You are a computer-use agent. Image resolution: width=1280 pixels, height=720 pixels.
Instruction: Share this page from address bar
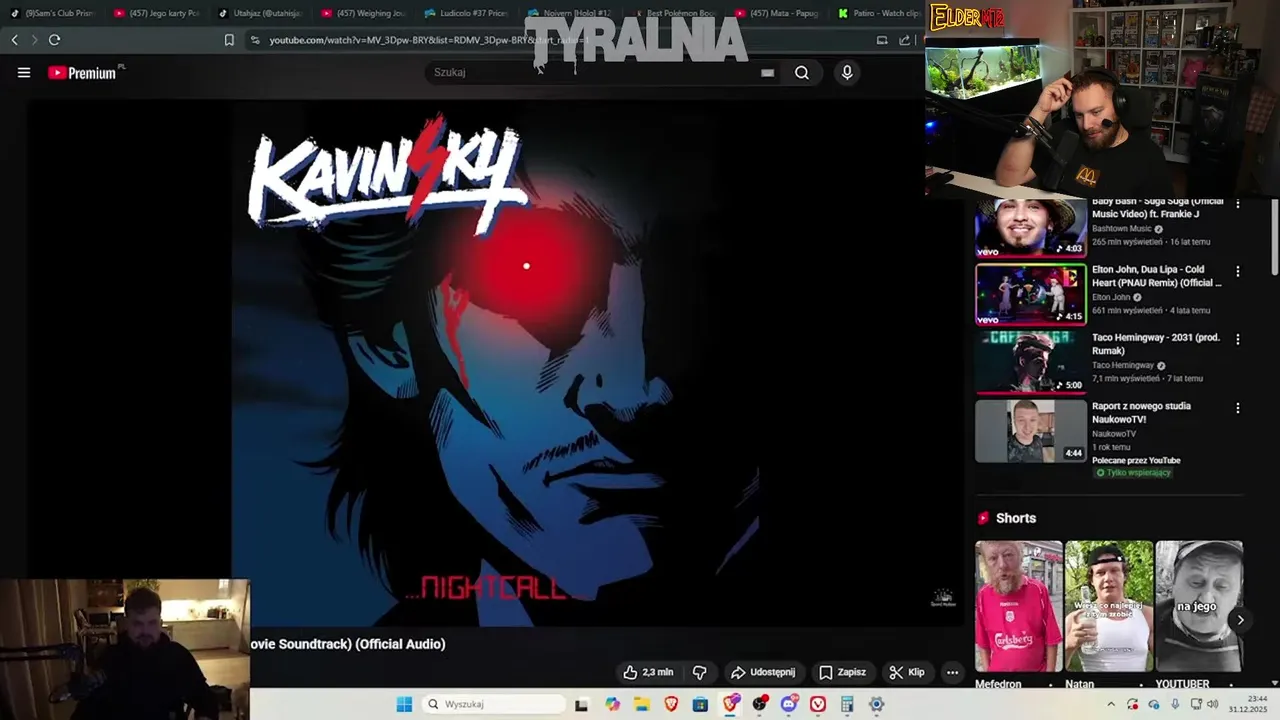pos(905,40)
